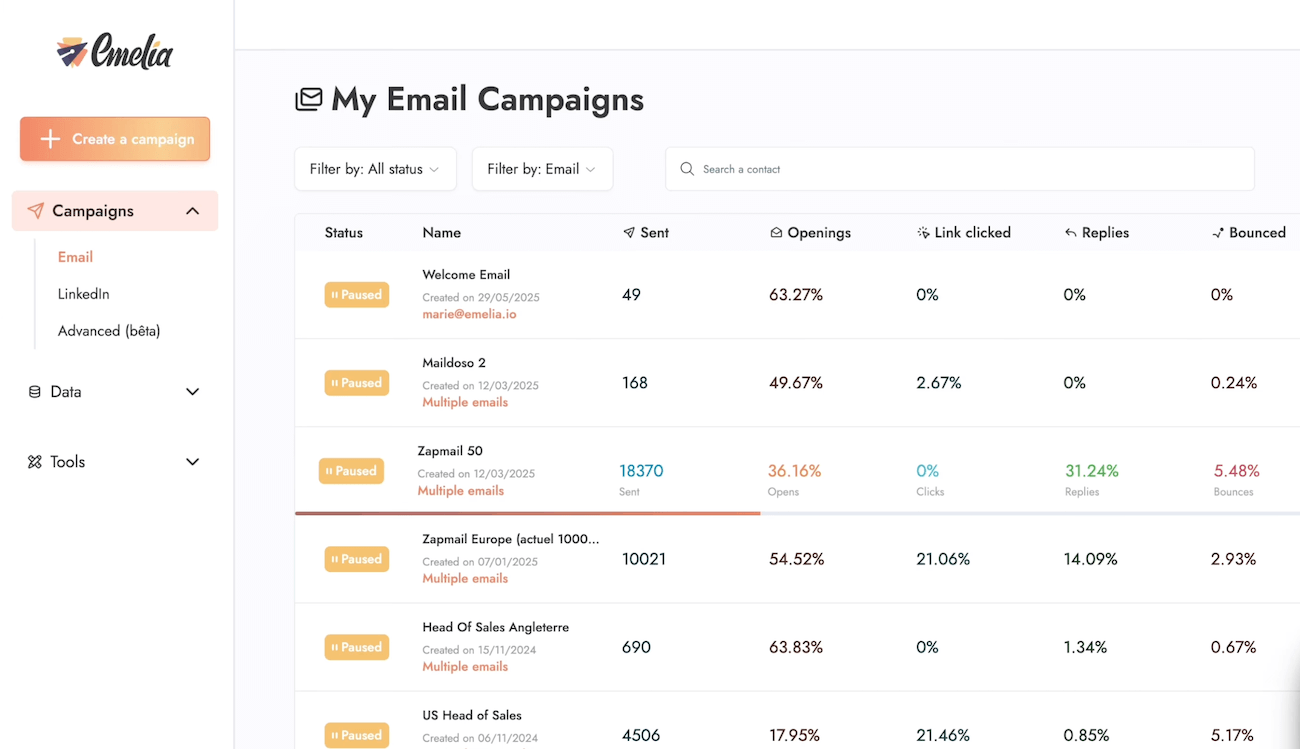Expand the Data section chevron

point(193,392)
